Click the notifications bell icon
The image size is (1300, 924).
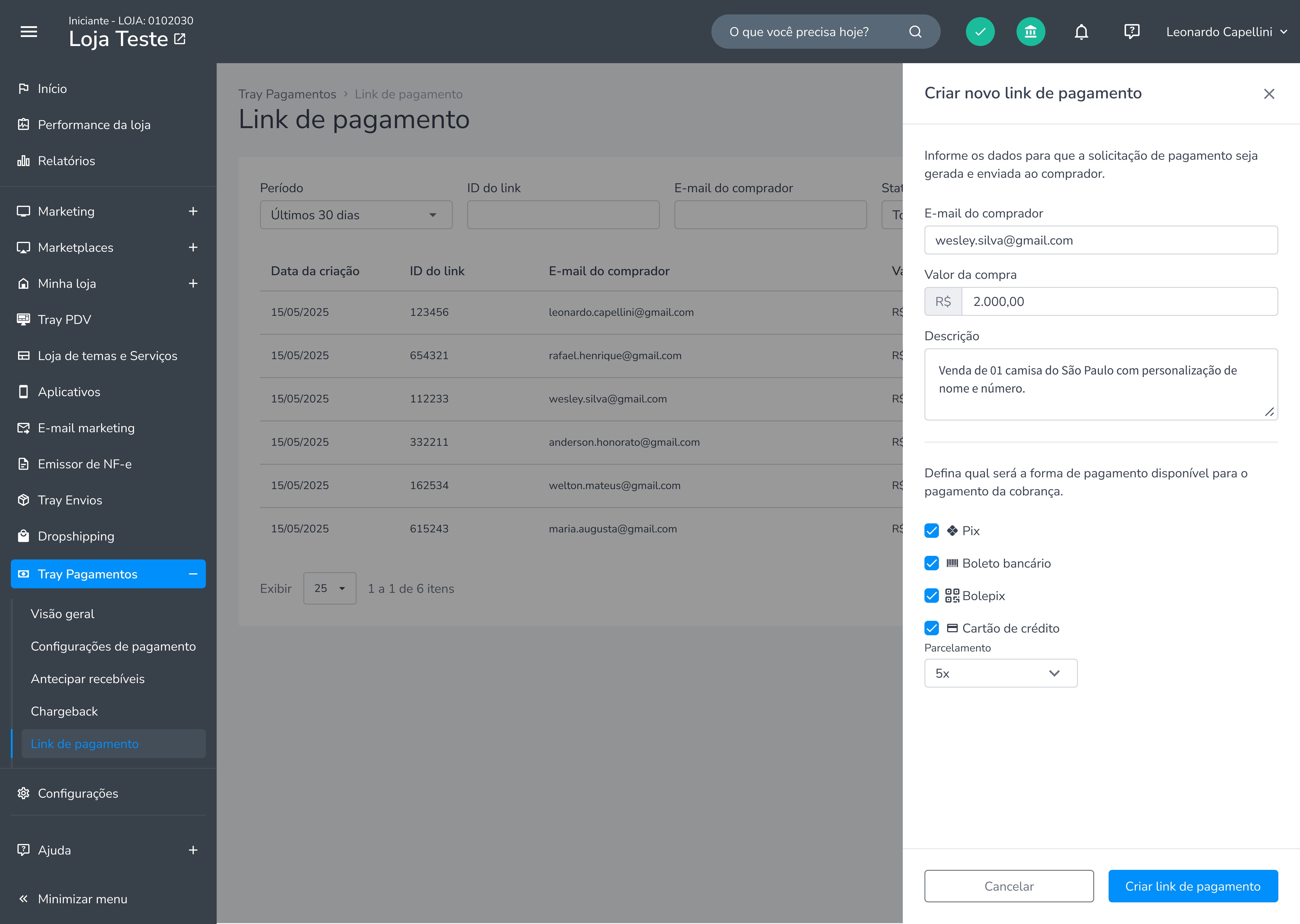click(1081, 32)
